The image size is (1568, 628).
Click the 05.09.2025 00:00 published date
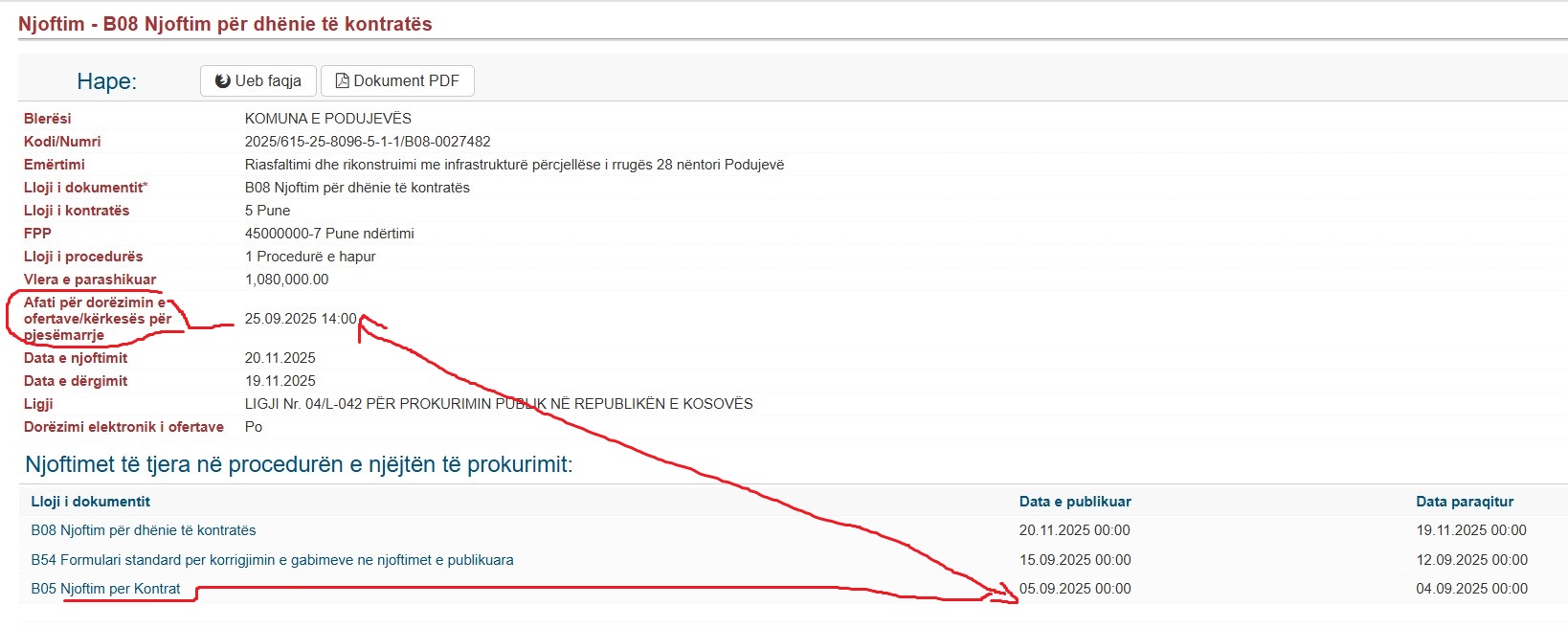1075,589
